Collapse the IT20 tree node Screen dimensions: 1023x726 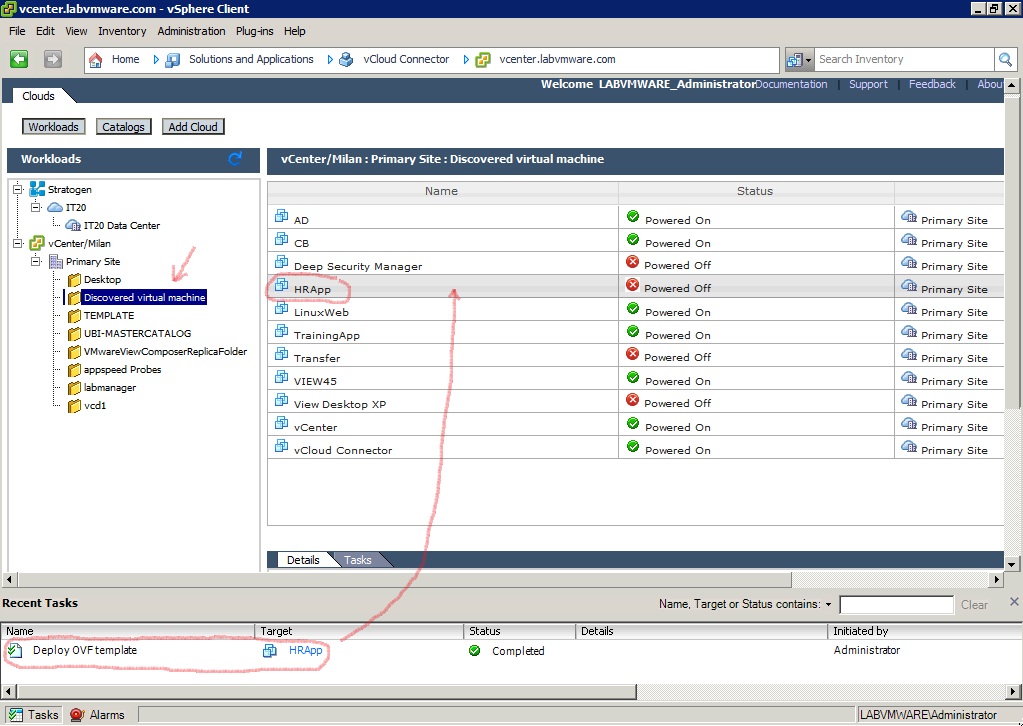click(36, 207)
